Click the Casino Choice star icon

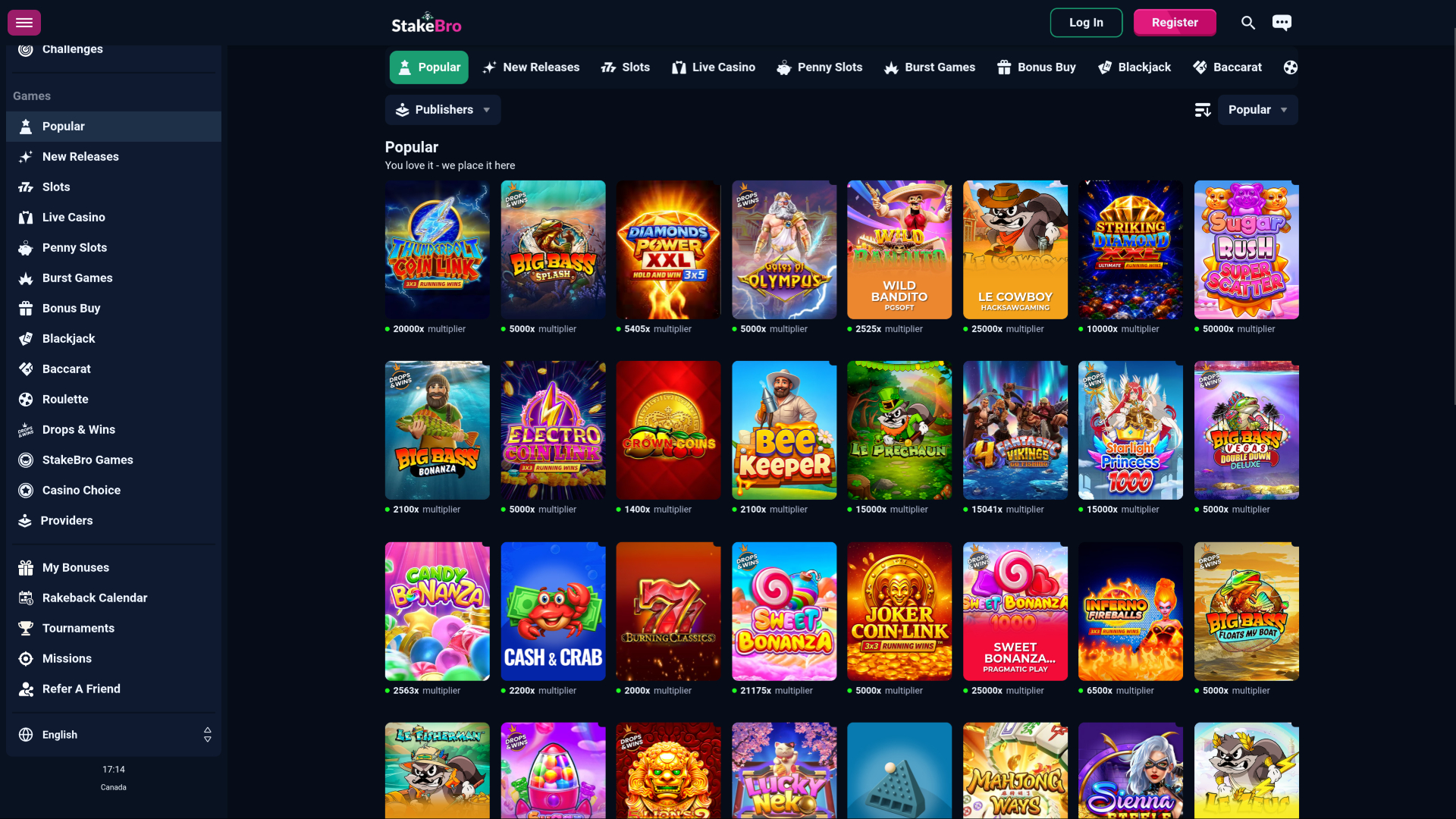pos(26,491)
